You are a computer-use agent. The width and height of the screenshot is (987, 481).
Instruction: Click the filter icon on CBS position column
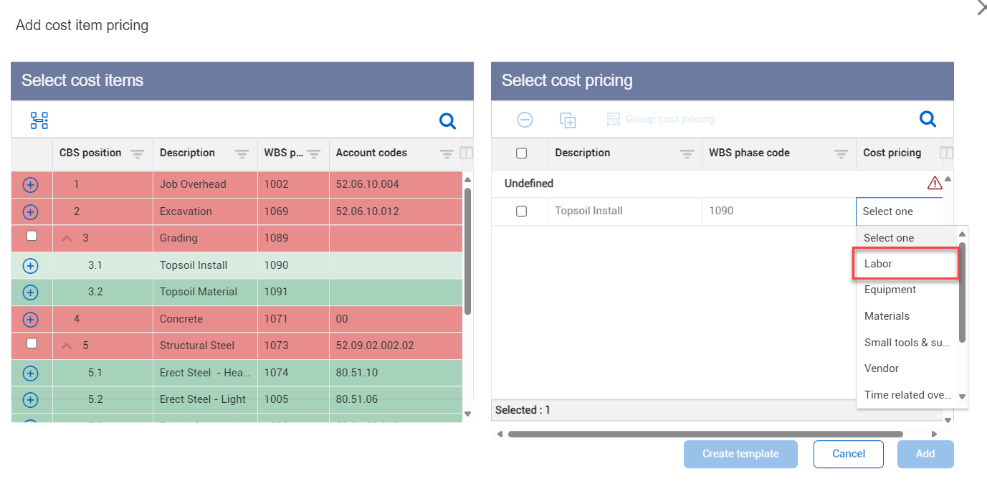click(137, 154)
